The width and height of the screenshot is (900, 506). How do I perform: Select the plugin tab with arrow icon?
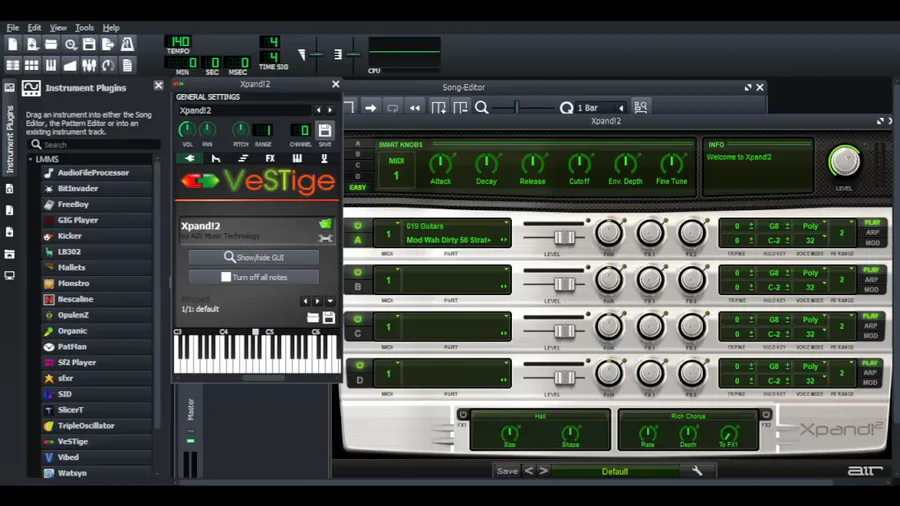pyautogui.click(x=189, y=158)
